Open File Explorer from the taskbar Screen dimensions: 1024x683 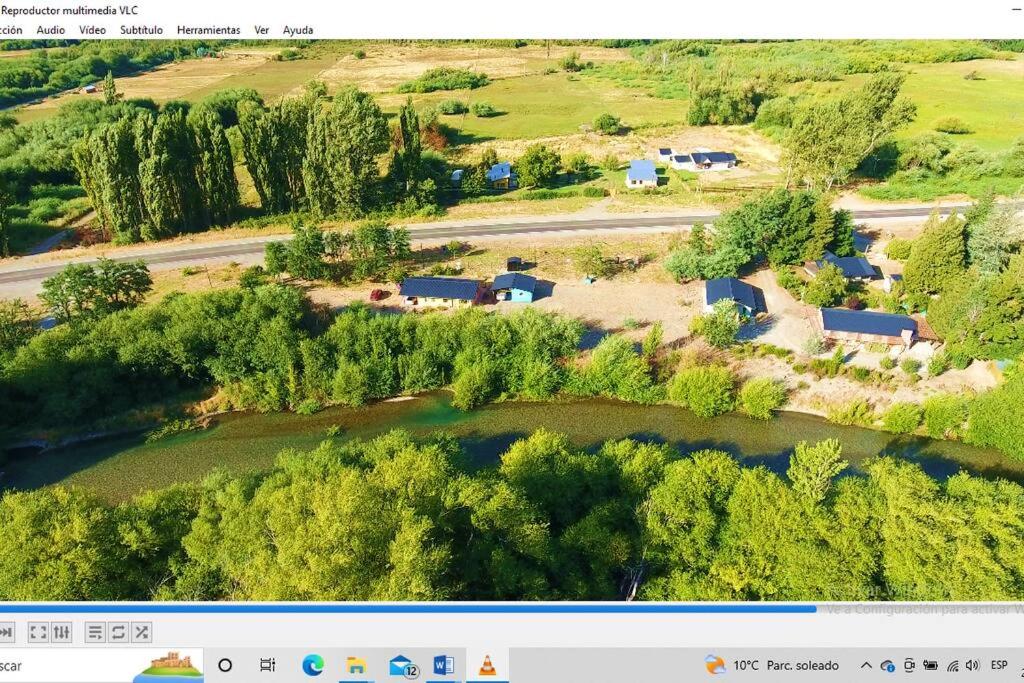coord(357,665)
